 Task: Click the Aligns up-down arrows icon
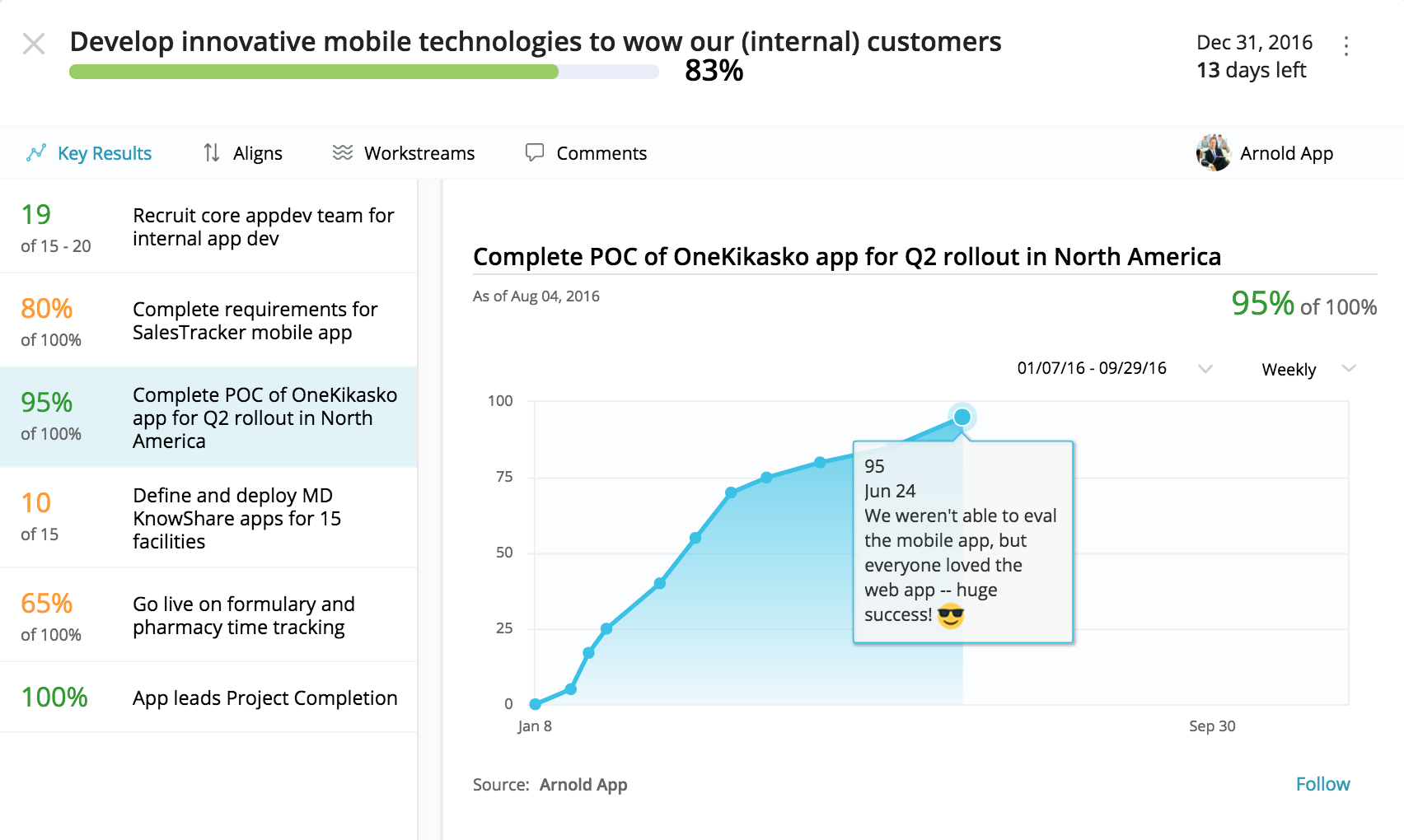click(212, 153)
